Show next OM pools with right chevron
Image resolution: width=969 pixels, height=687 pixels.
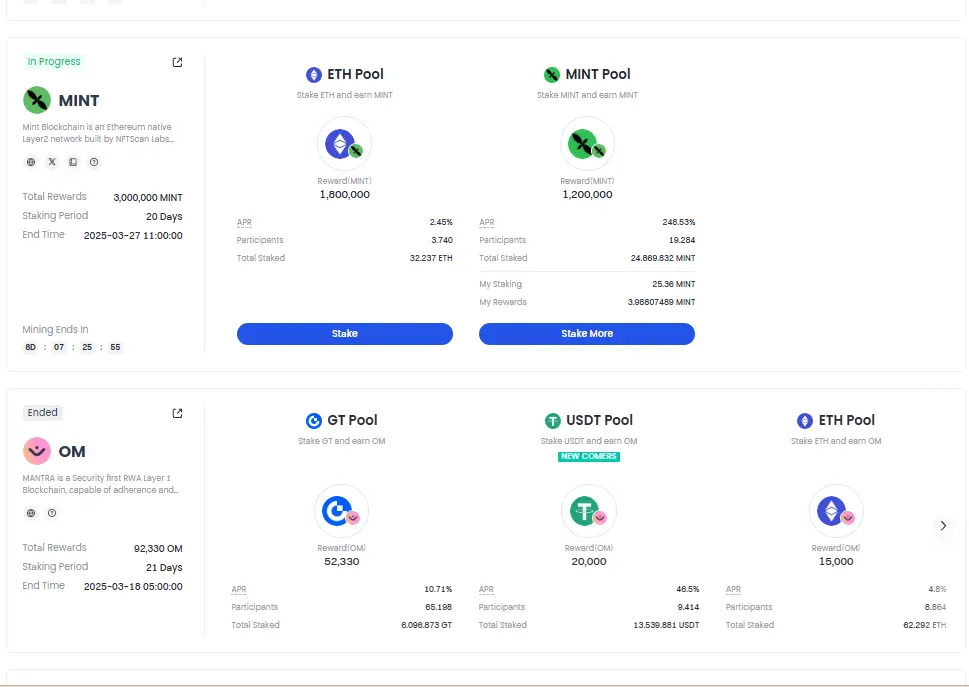click(x=943, y=525)
